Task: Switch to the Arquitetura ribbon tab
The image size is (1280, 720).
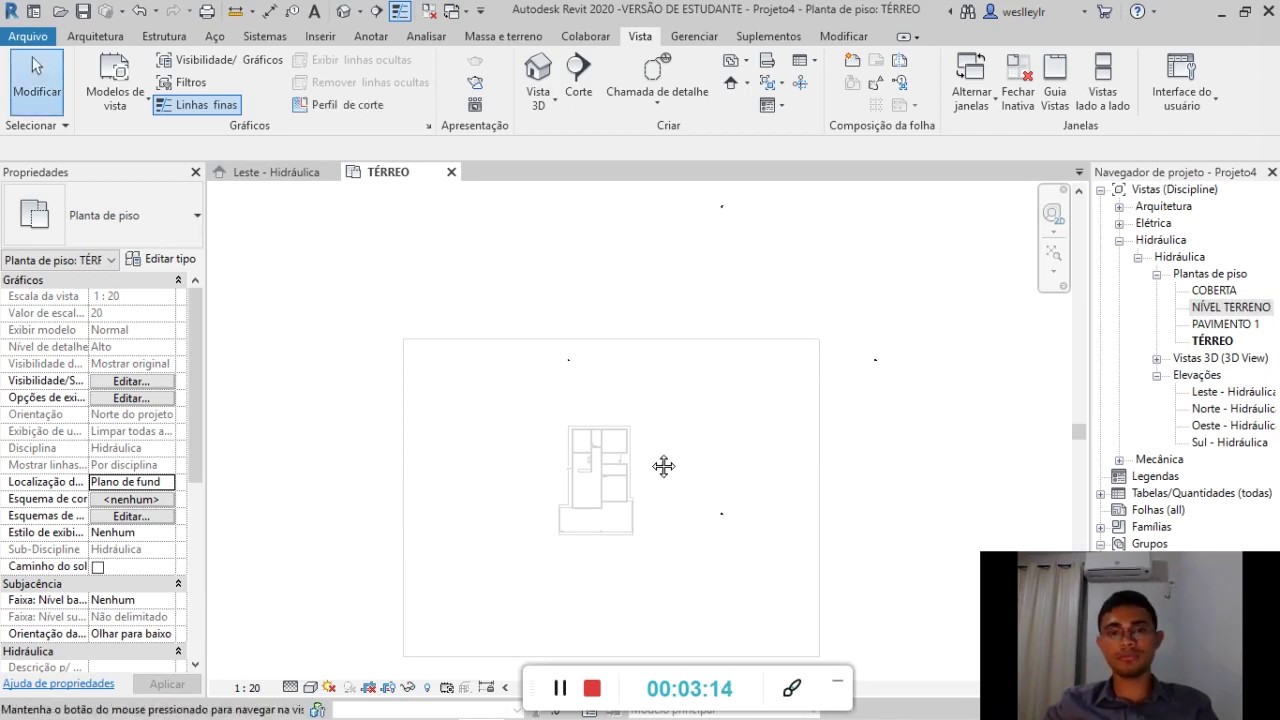Action: (95, 36)
